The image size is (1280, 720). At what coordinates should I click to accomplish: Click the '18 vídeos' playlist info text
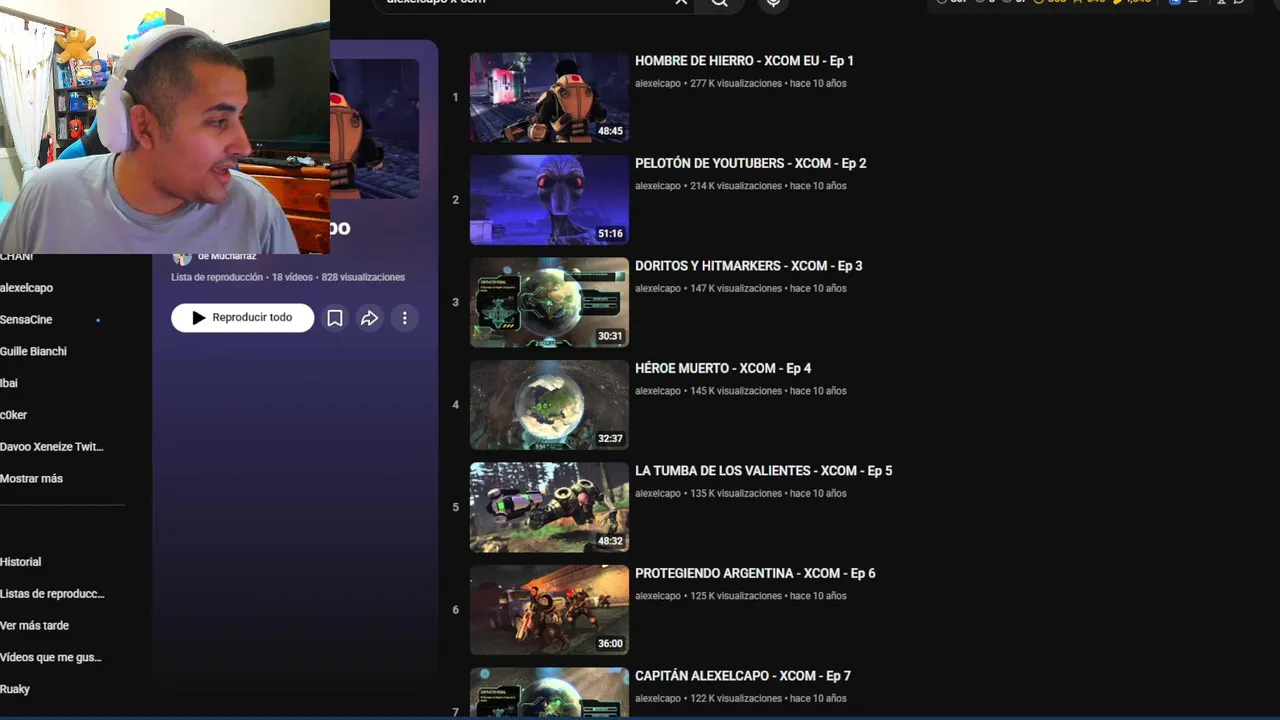(x=293, y=277)
